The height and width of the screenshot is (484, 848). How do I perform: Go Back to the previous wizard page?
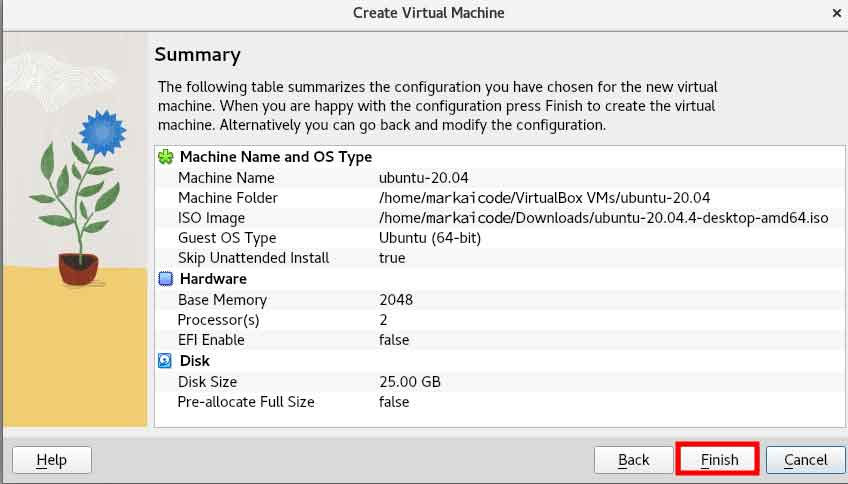[x=633, y=460]
